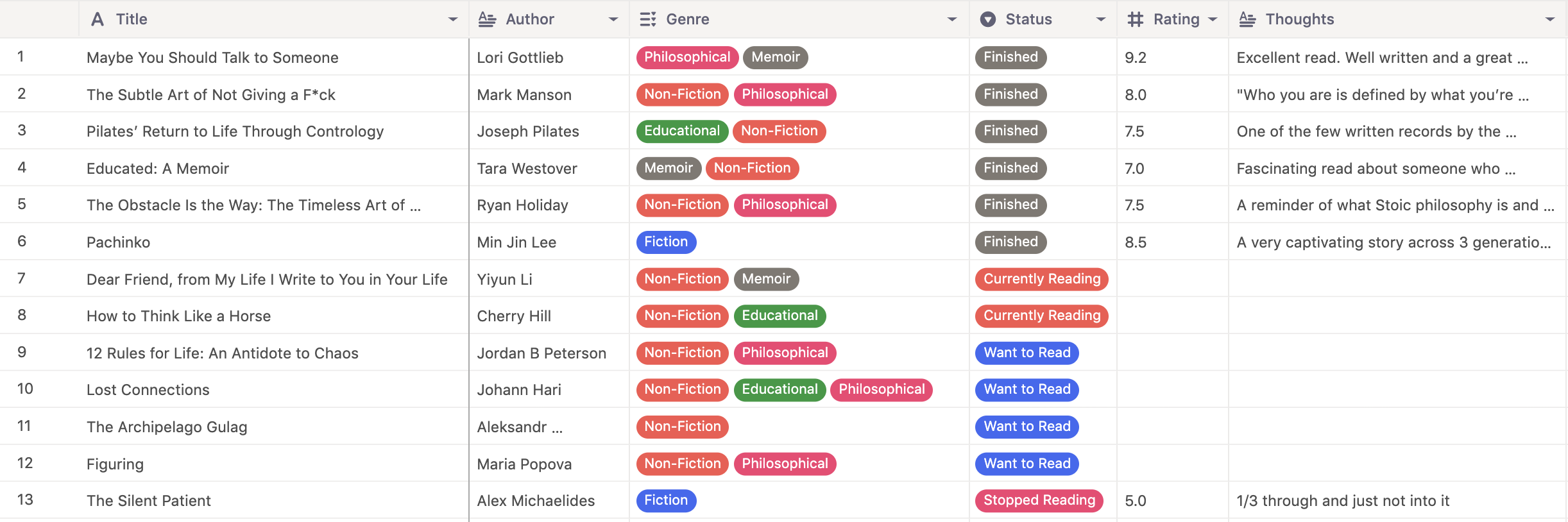This screenshot has height=522, width=1568.
Task: Select the Rating column header label
Action: pos(1177,19)
